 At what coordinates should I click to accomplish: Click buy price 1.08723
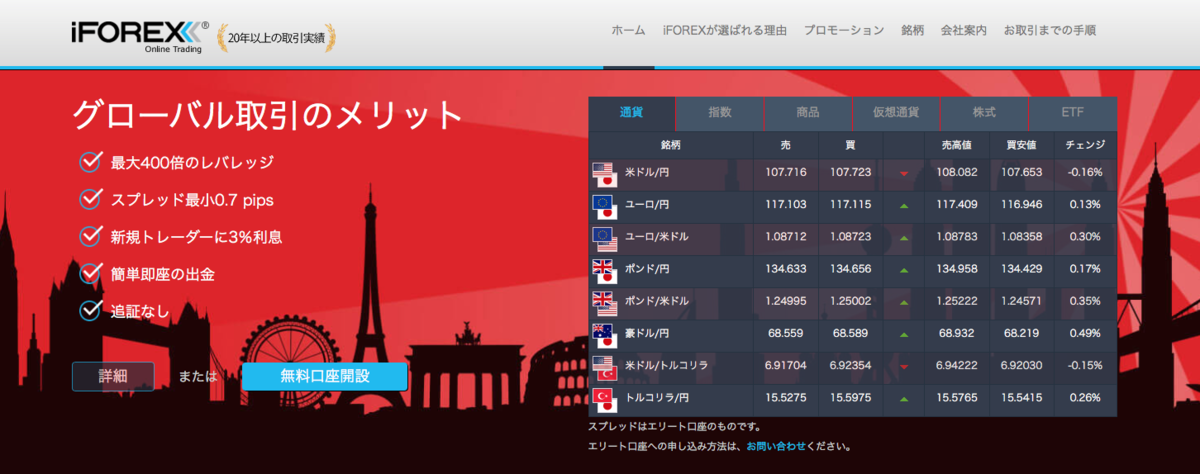[851, 238]
